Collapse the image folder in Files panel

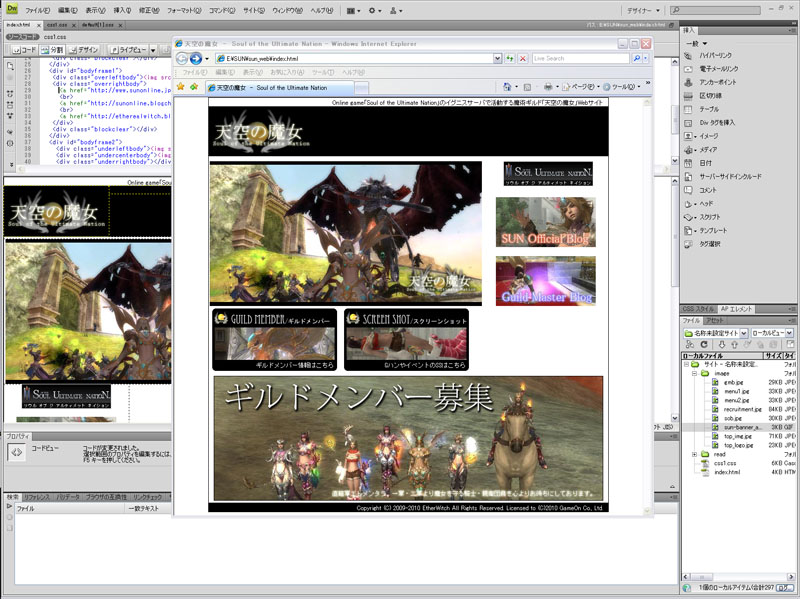point(695,373)
